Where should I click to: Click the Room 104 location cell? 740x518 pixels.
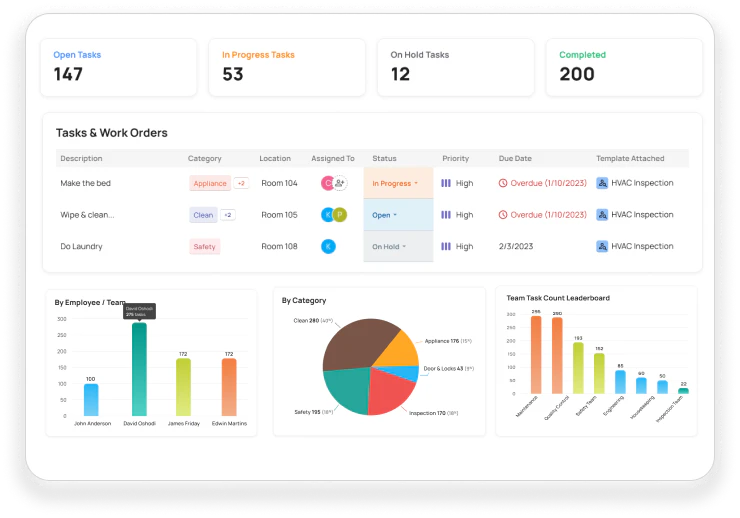(x=279, y=183)
